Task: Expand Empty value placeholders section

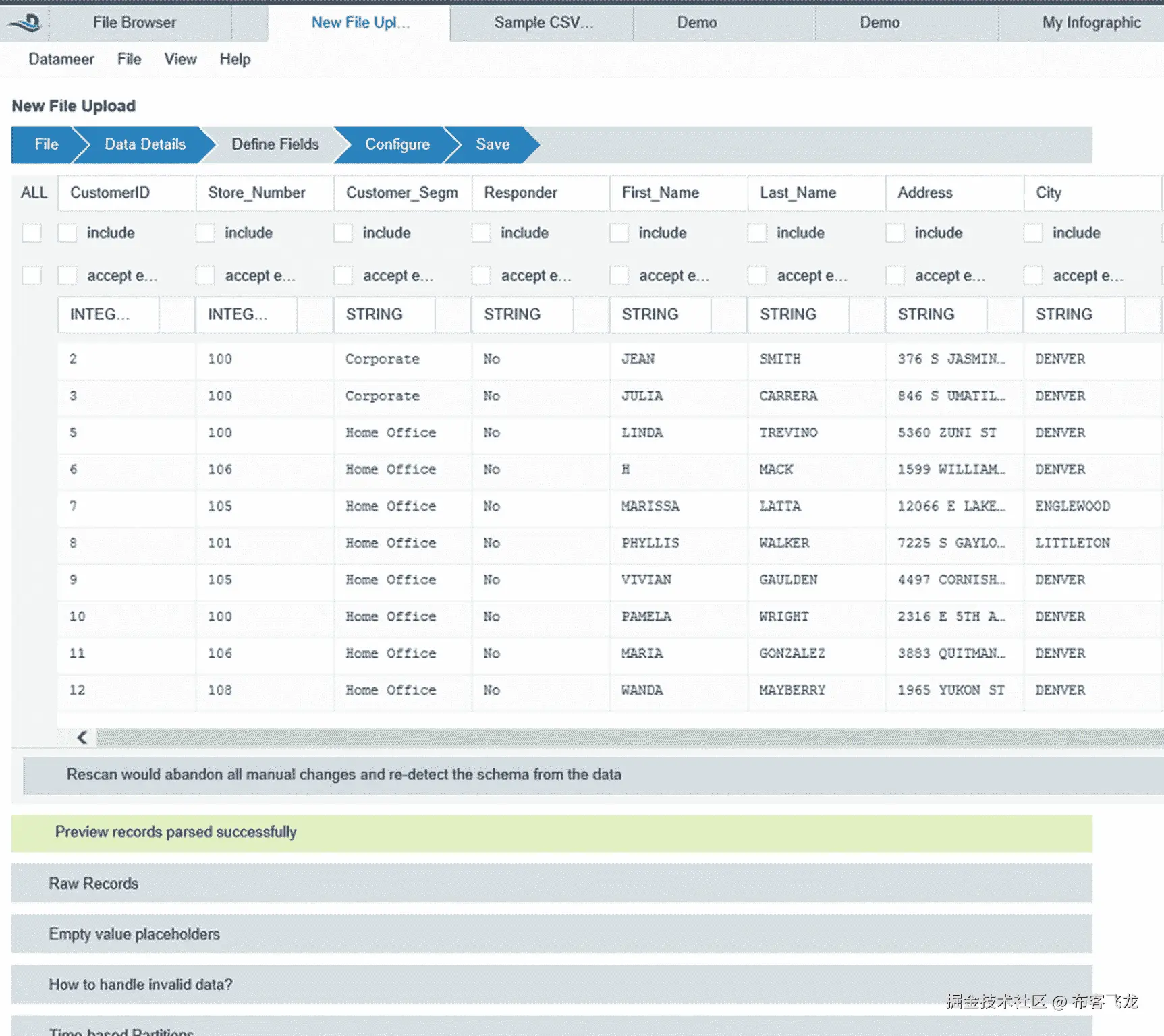Action: [x=551, y=934]
